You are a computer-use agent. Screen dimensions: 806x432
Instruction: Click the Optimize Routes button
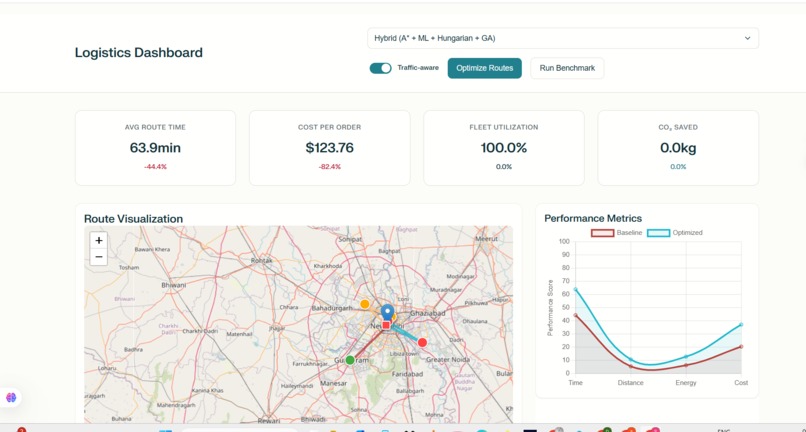484,68
